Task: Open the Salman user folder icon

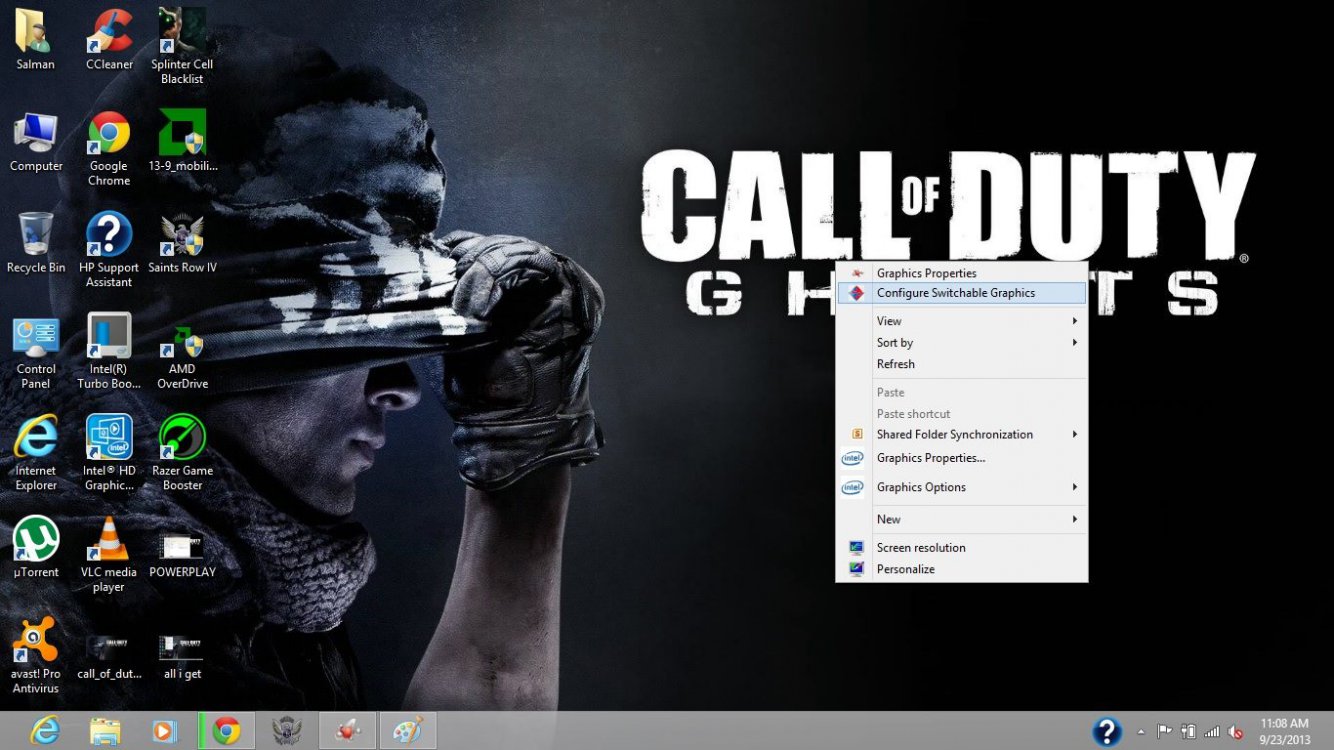Action: (35, 39)
